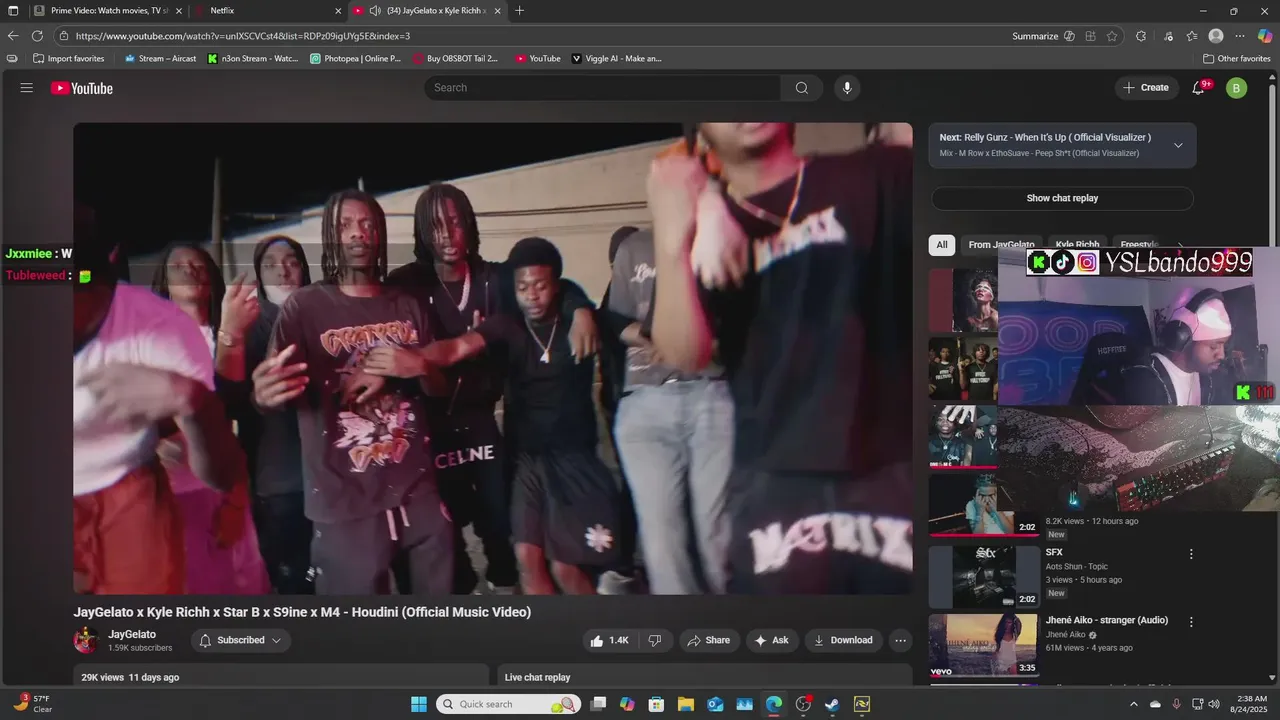This screenshot has width=1280, height=720.
Task: Expand the Next up playlist panel
Action: [x=1178, y=145]
